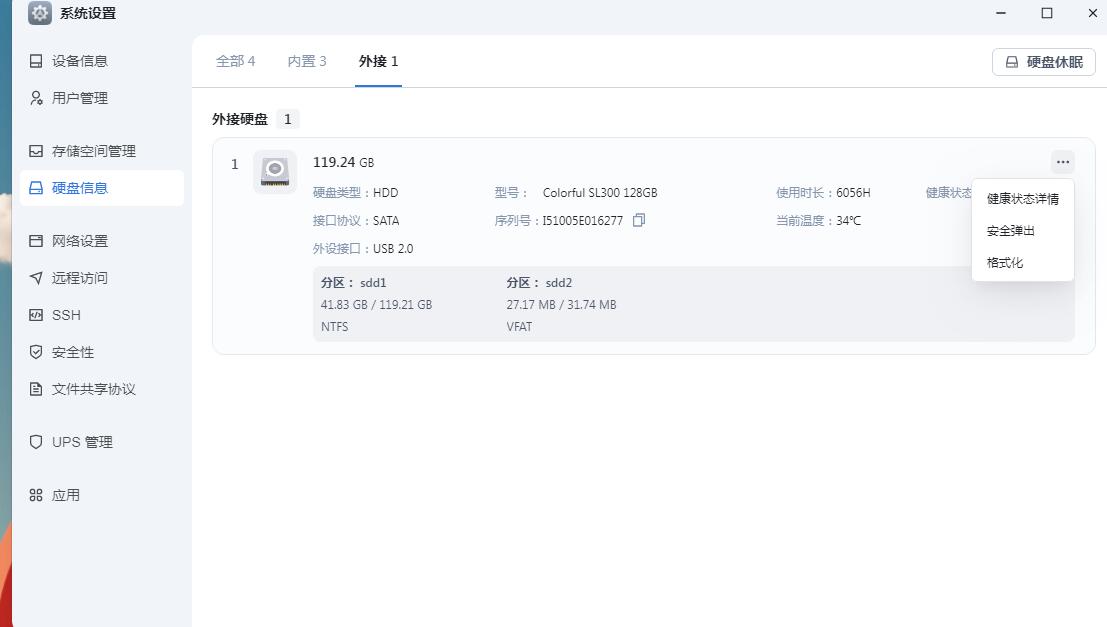Choose 健康状态详情 from the popup menu
This screenshot has height=627, width=1107.
point(1022,199)
